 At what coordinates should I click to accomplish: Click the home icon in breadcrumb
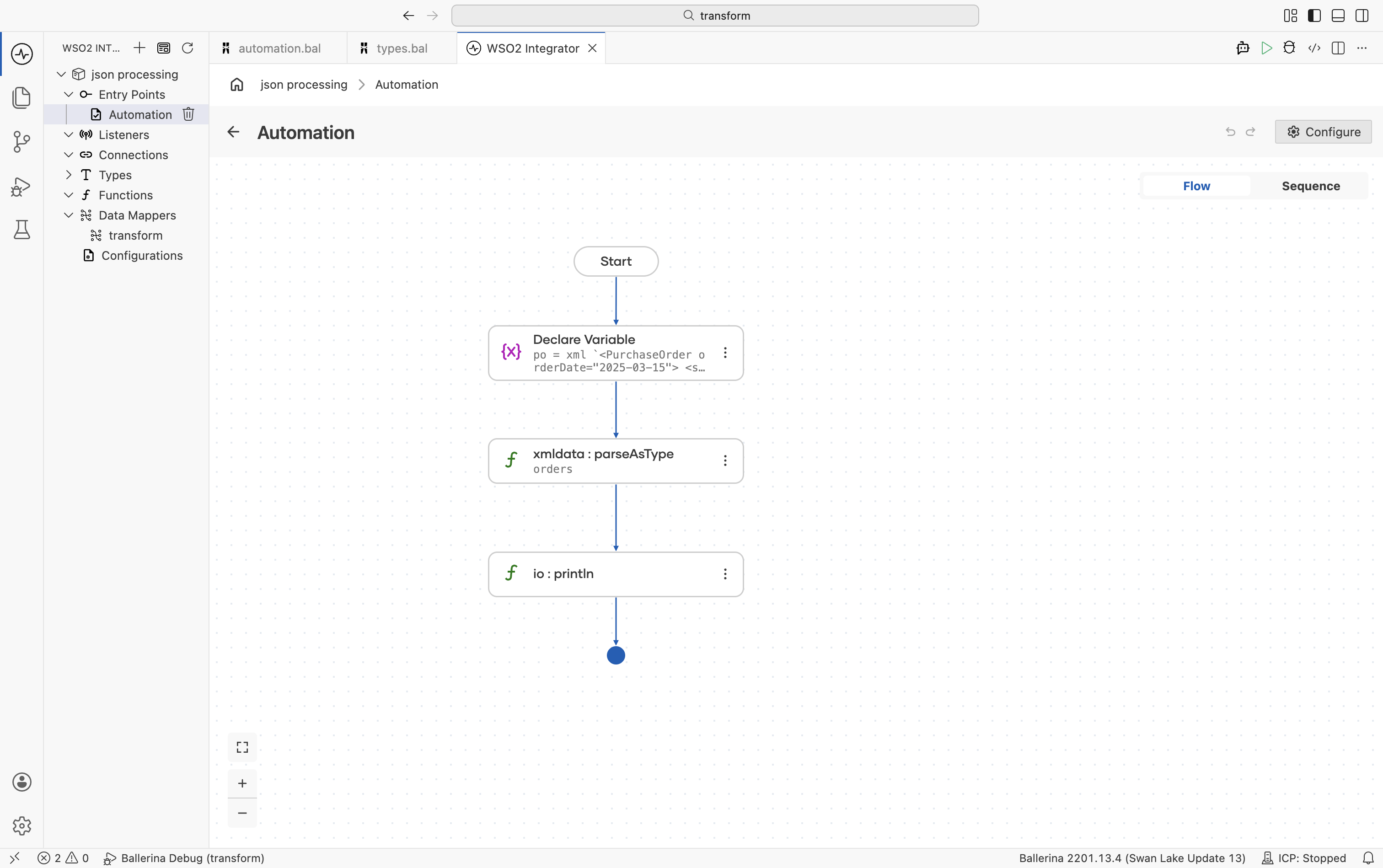tap(237, 85)
